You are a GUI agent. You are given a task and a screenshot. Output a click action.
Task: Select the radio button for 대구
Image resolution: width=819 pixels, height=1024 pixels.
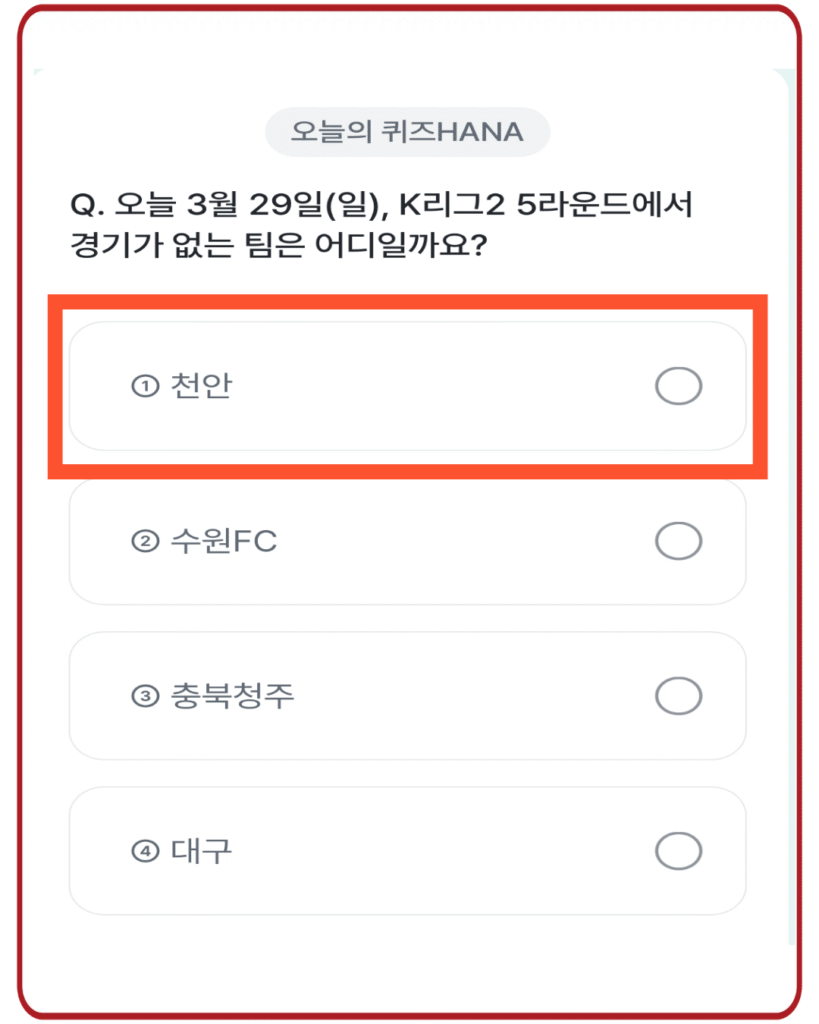pos(678,849)
